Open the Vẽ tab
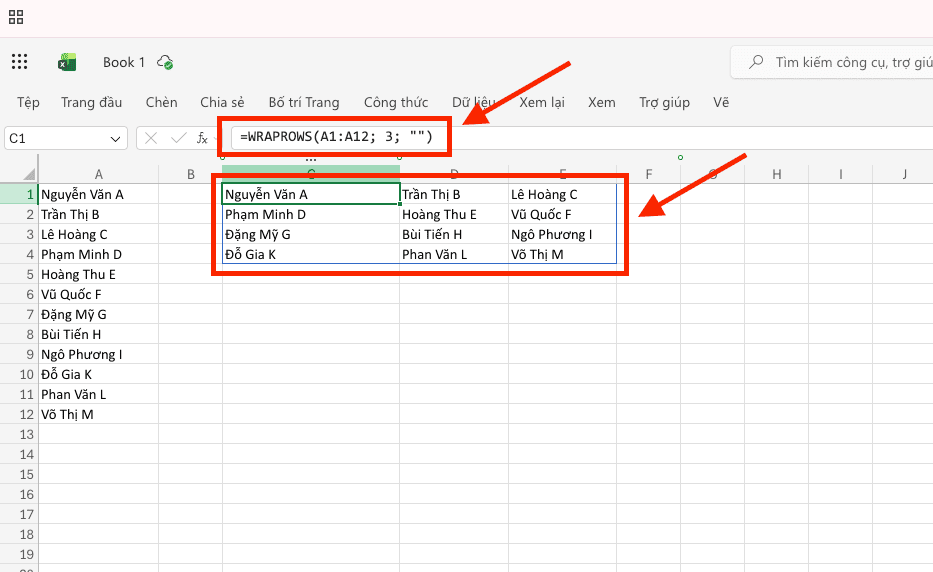 point(721,102)
